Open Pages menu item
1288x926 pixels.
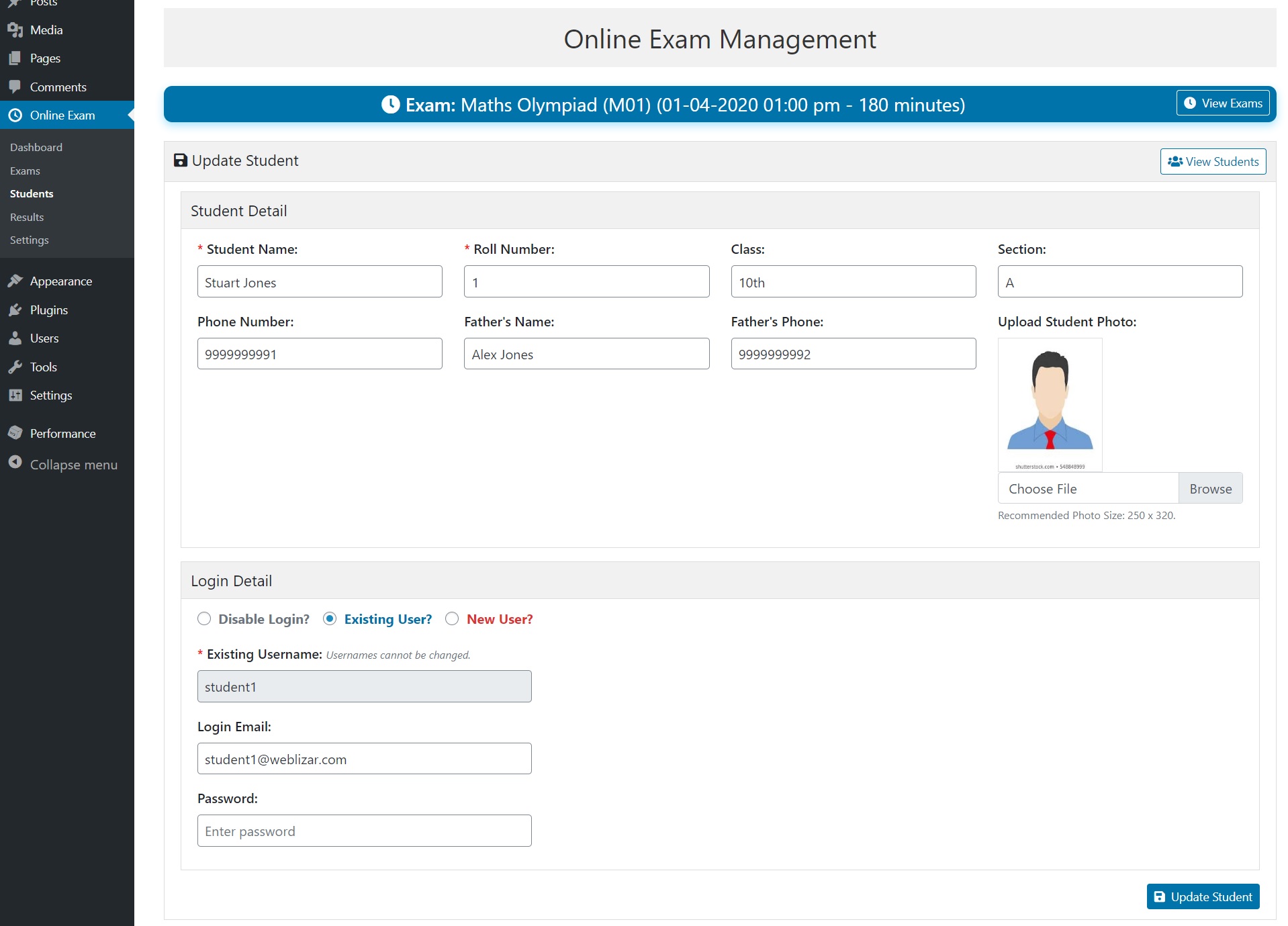click(67, 58)
